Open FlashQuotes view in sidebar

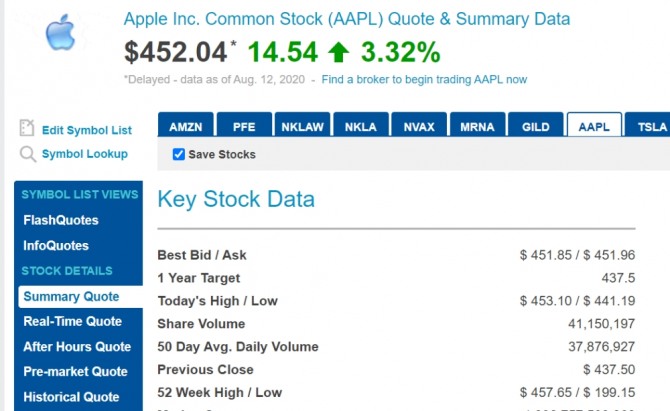(61, 220)
